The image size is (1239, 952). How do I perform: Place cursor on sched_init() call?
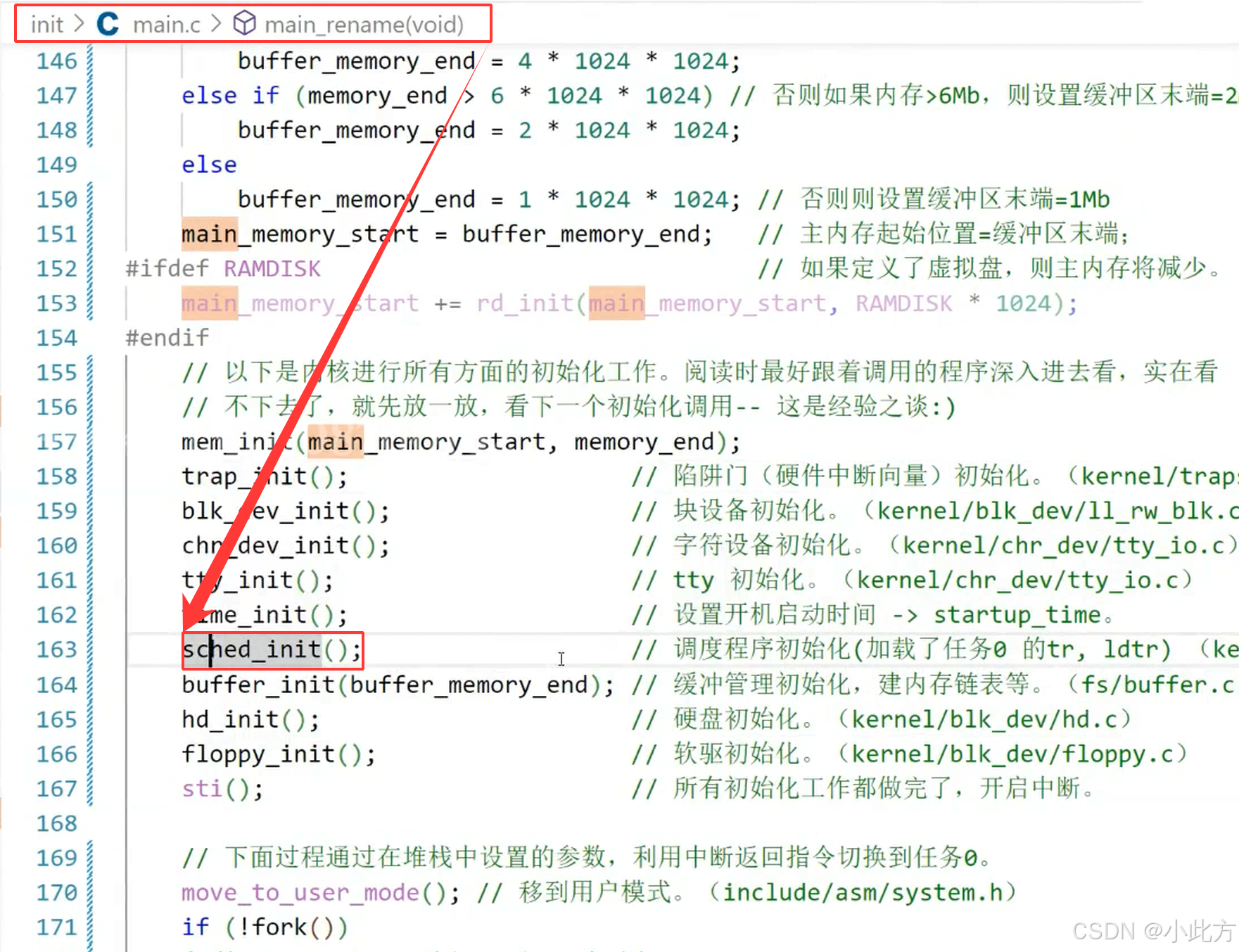[272, 649]
